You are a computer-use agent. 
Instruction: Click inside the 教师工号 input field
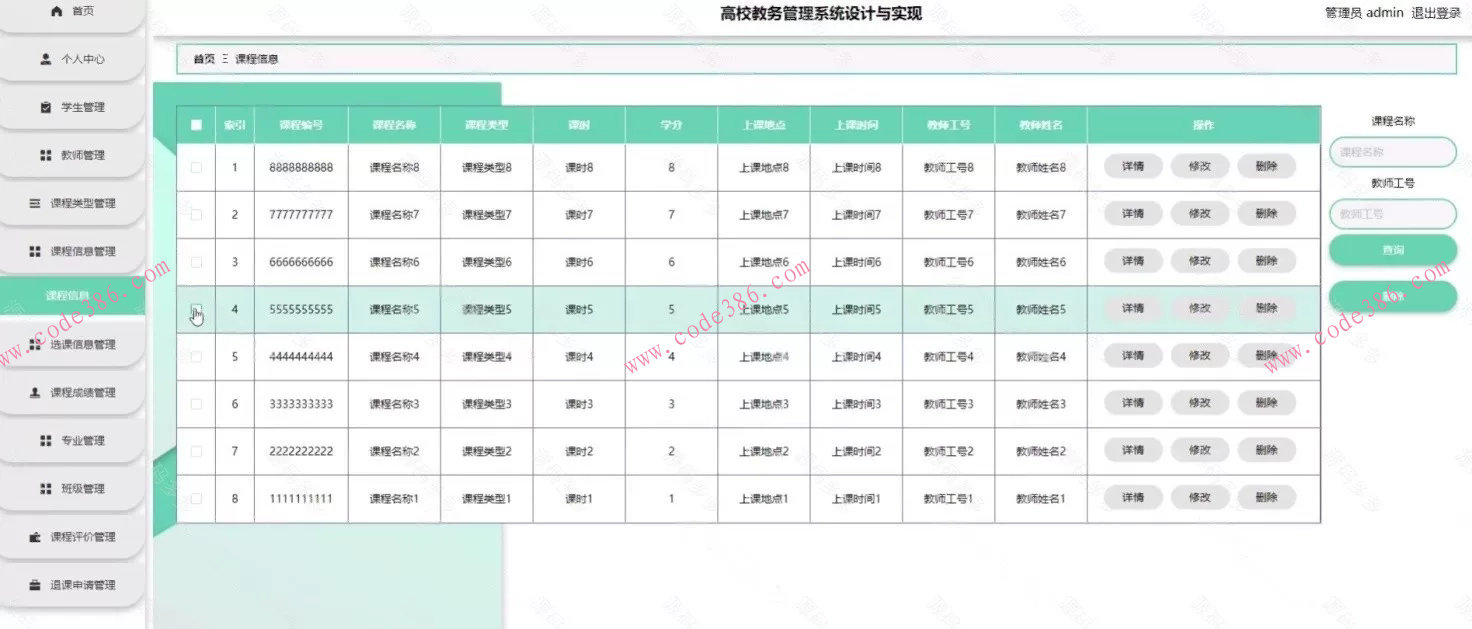pos(1392,213)
